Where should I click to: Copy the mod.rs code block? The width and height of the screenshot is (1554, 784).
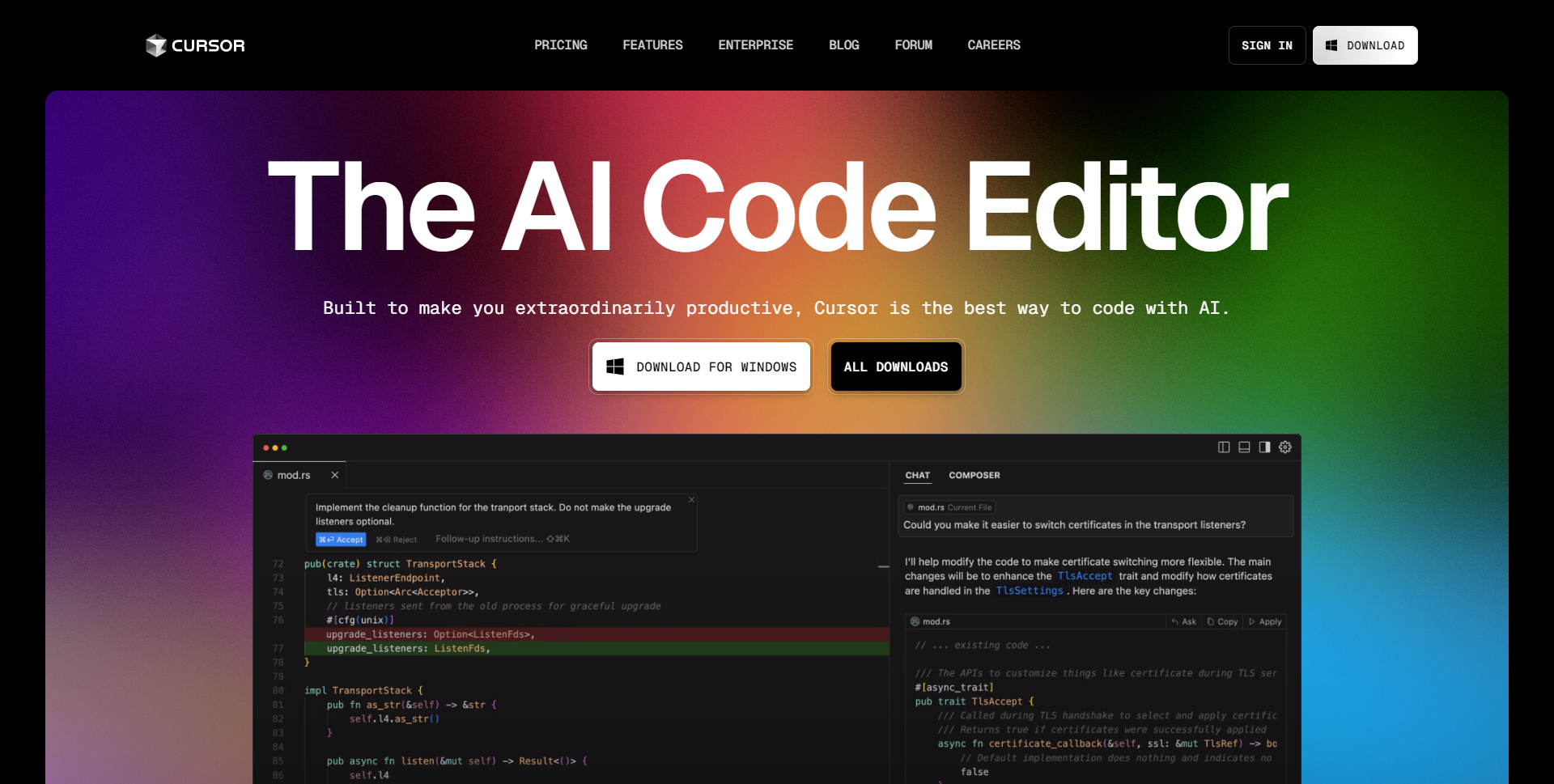[1222, 621]
